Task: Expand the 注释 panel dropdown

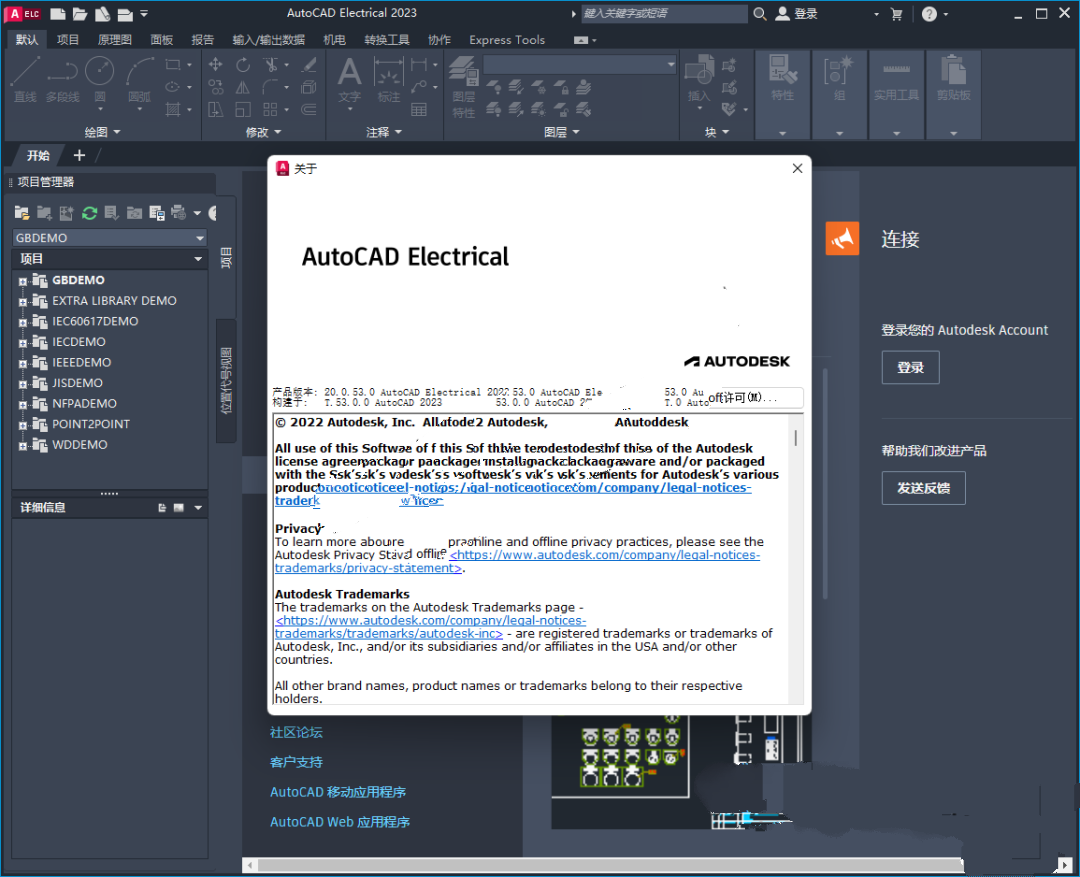Action: point(384,132)
